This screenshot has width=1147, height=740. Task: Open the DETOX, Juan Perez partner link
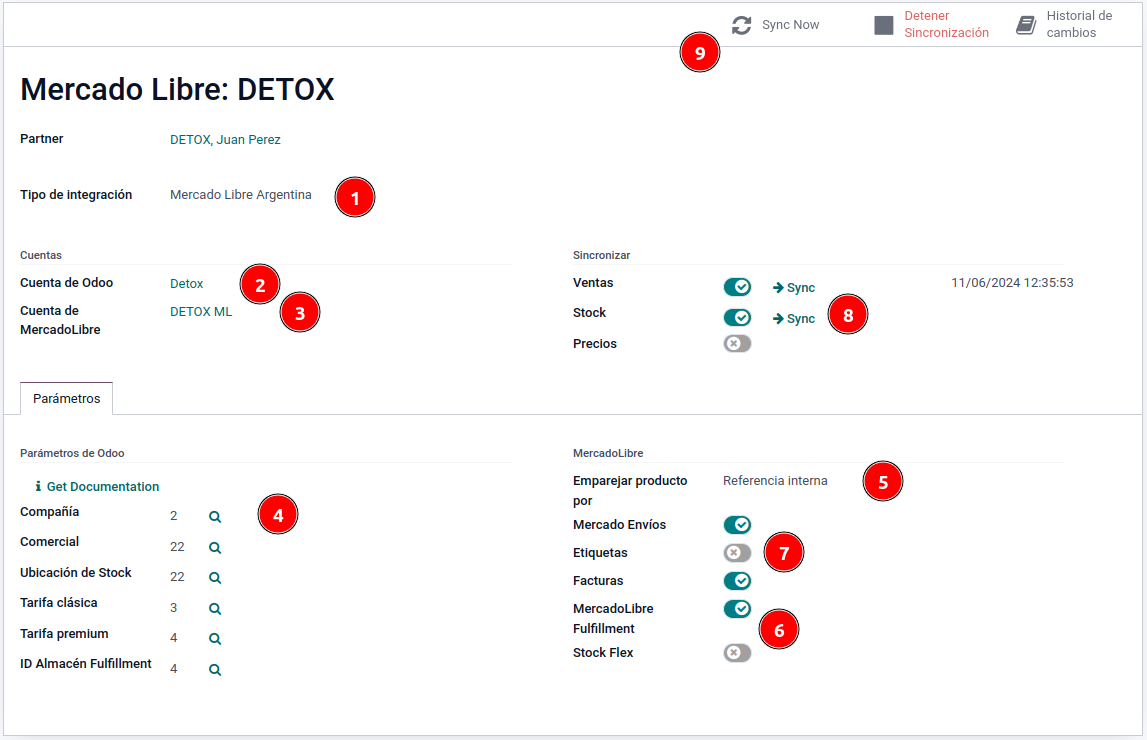coord(225,140)
